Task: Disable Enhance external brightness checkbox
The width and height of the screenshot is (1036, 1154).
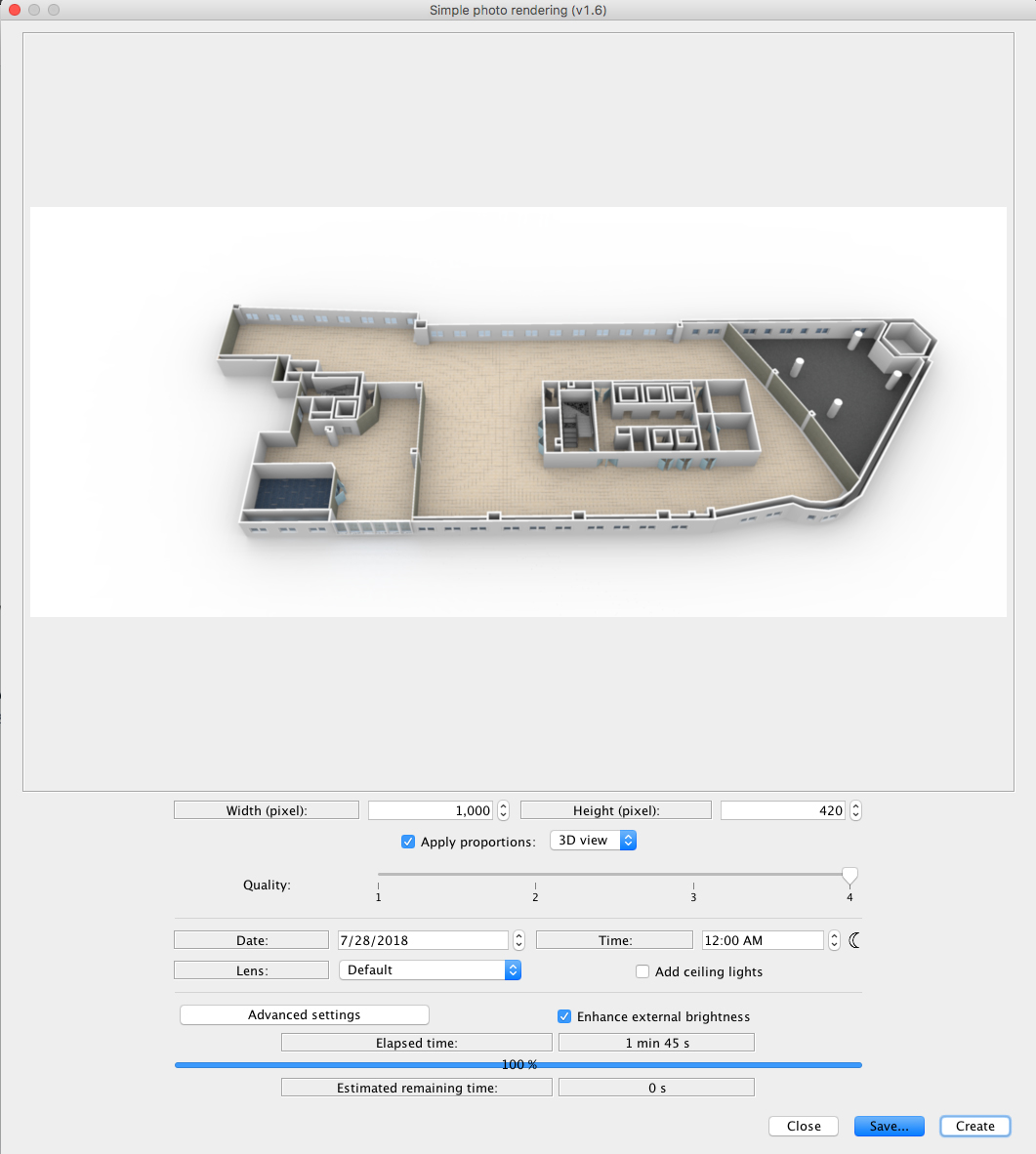Action: (564, 1016)
